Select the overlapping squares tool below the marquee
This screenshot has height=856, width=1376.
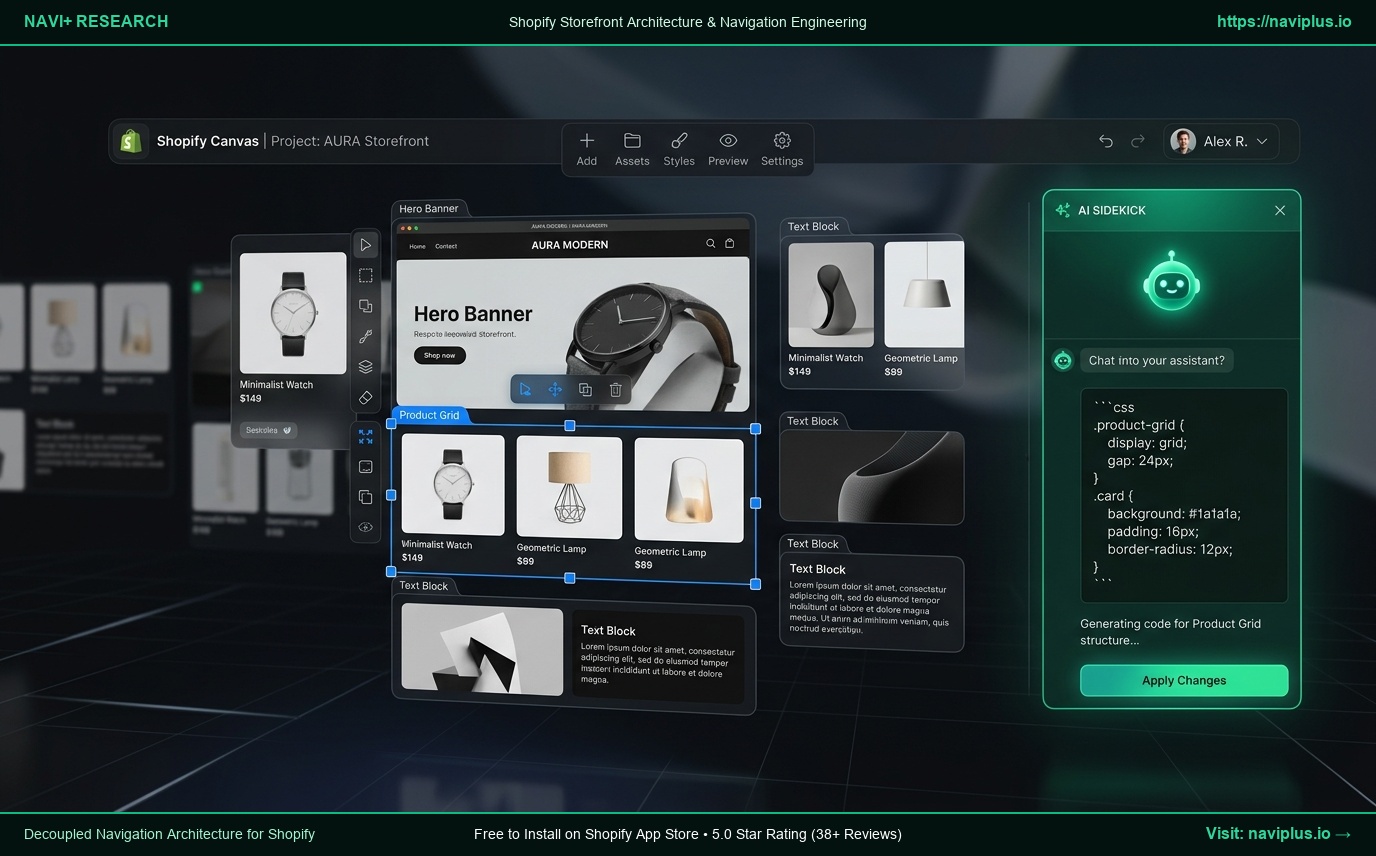[366, 306]
